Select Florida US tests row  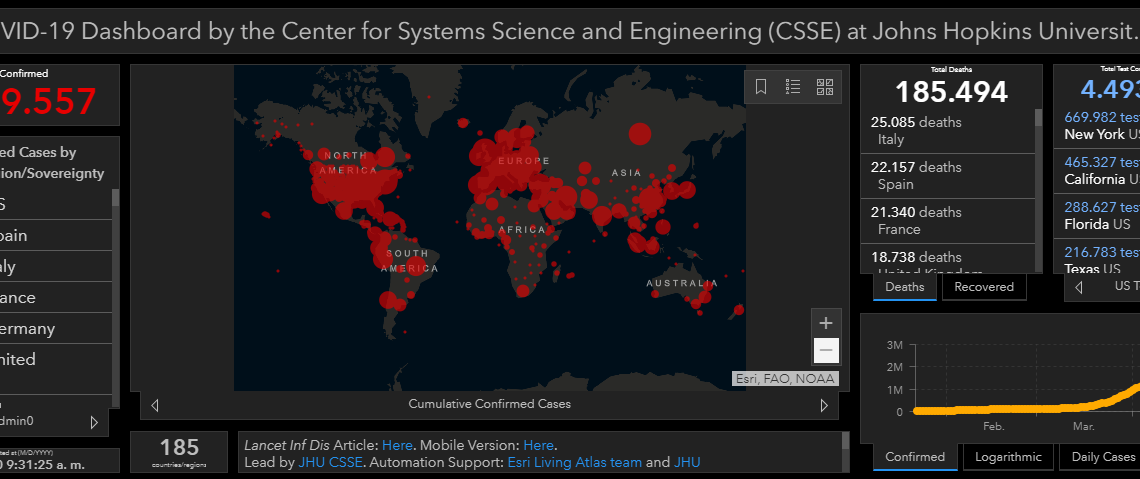(x=1097, y=216)
